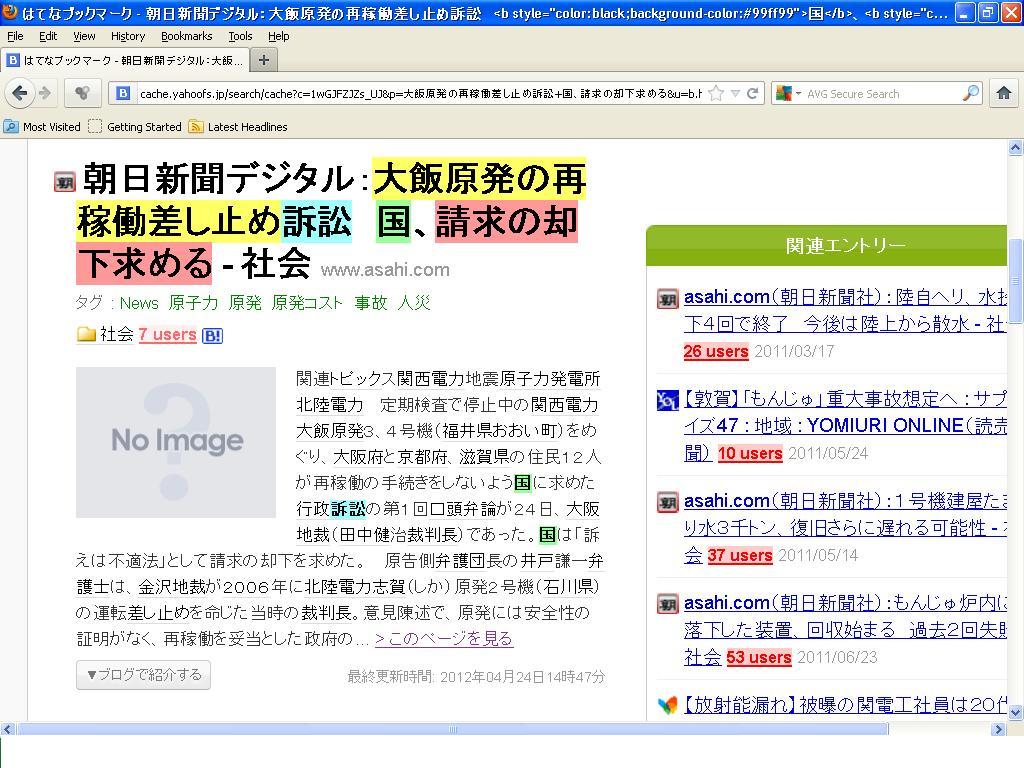This screenshot has width=1024, height=768.
Task: Click the yellow folder icon next to 社会
Action: 86,334
